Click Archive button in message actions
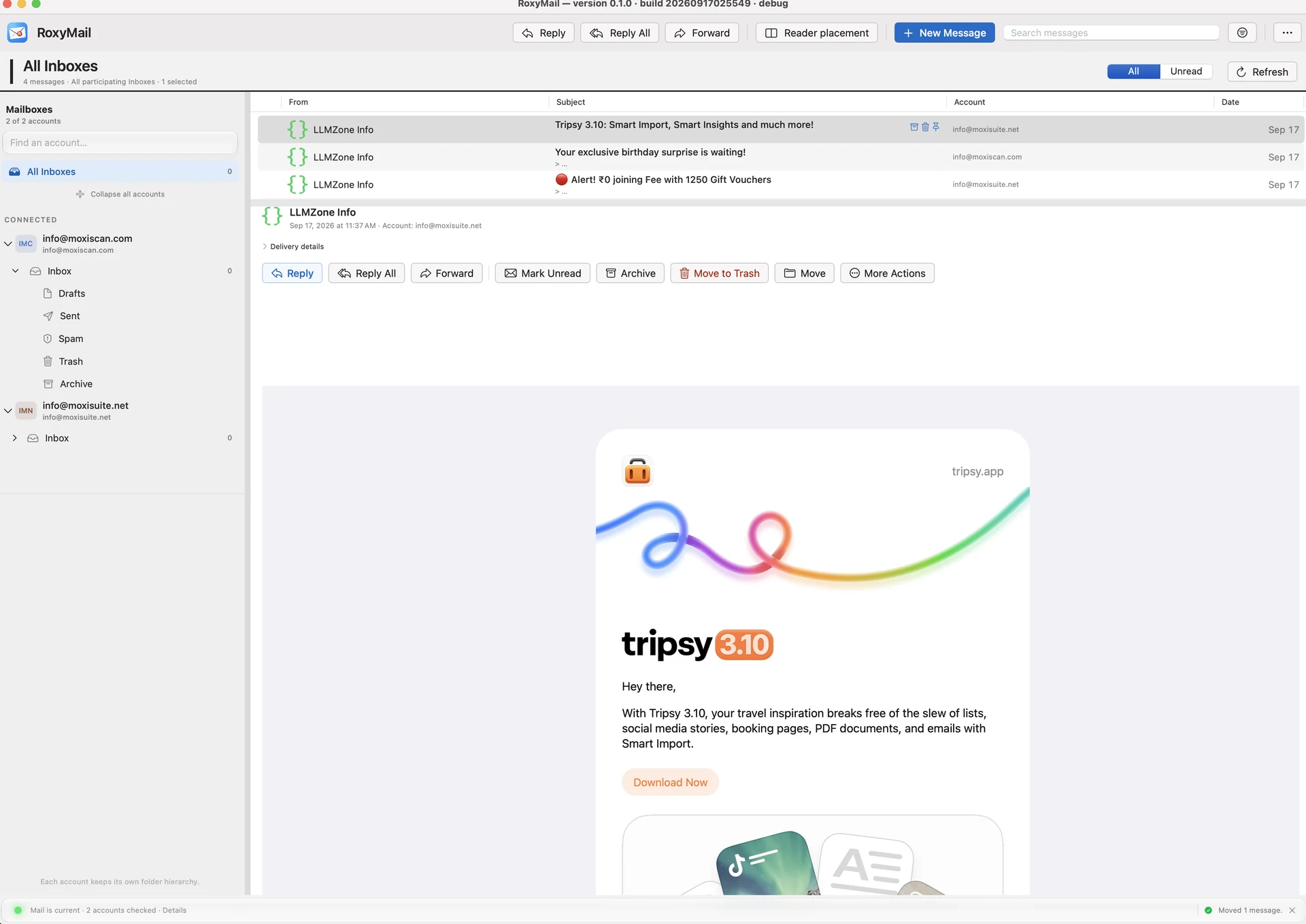The width and height of the screenshot is (1306, 924). click(x=630, y=273)
